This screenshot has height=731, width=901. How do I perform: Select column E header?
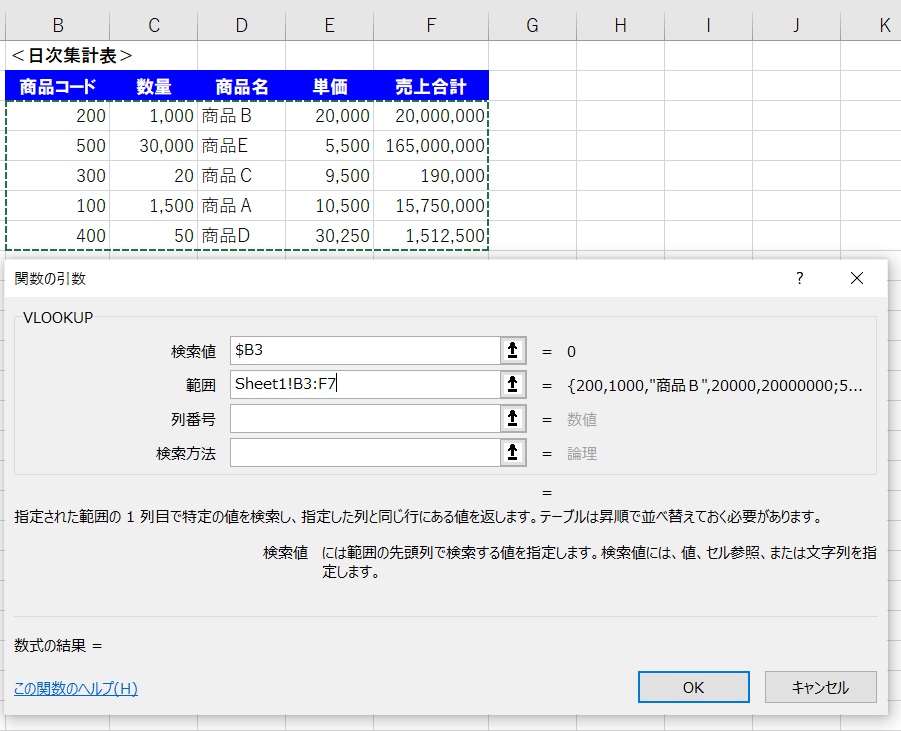329,25
